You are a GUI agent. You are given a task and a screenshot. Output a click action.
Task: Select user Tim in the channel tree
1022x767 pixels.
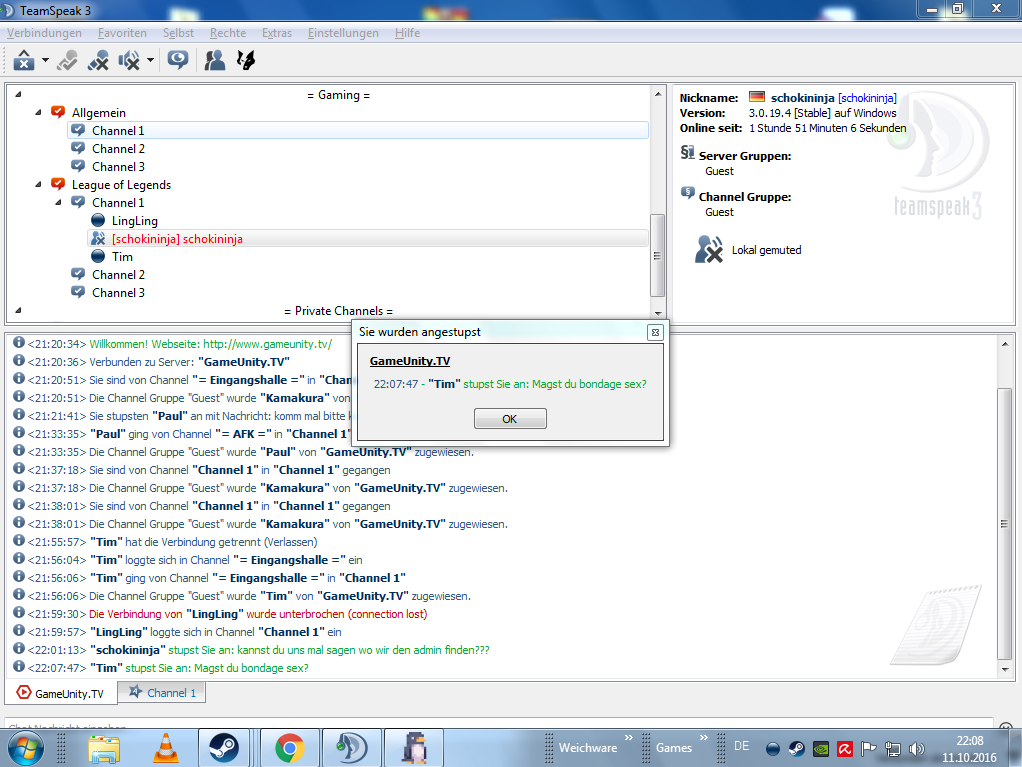(x=122, y=257)
